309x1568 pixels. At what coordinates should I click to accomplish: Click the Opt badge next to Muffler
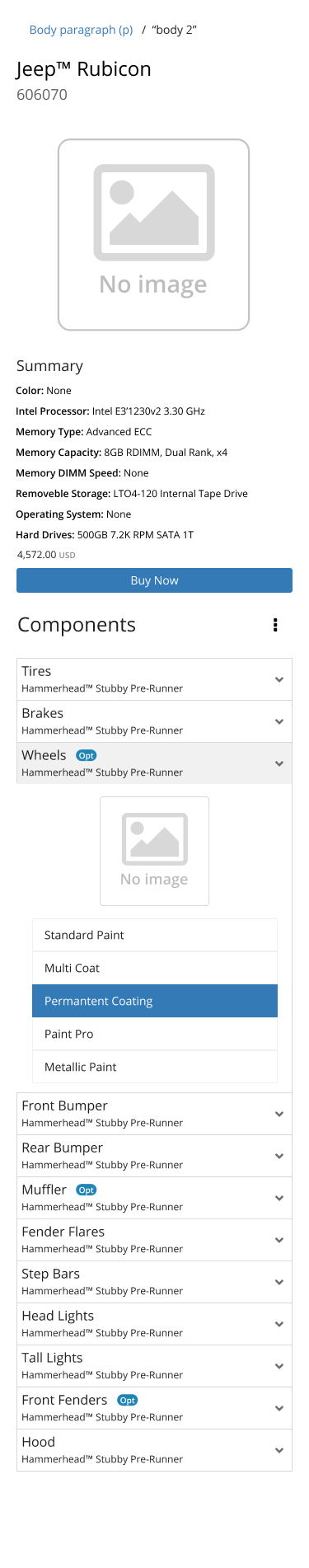pos(87,1190)
